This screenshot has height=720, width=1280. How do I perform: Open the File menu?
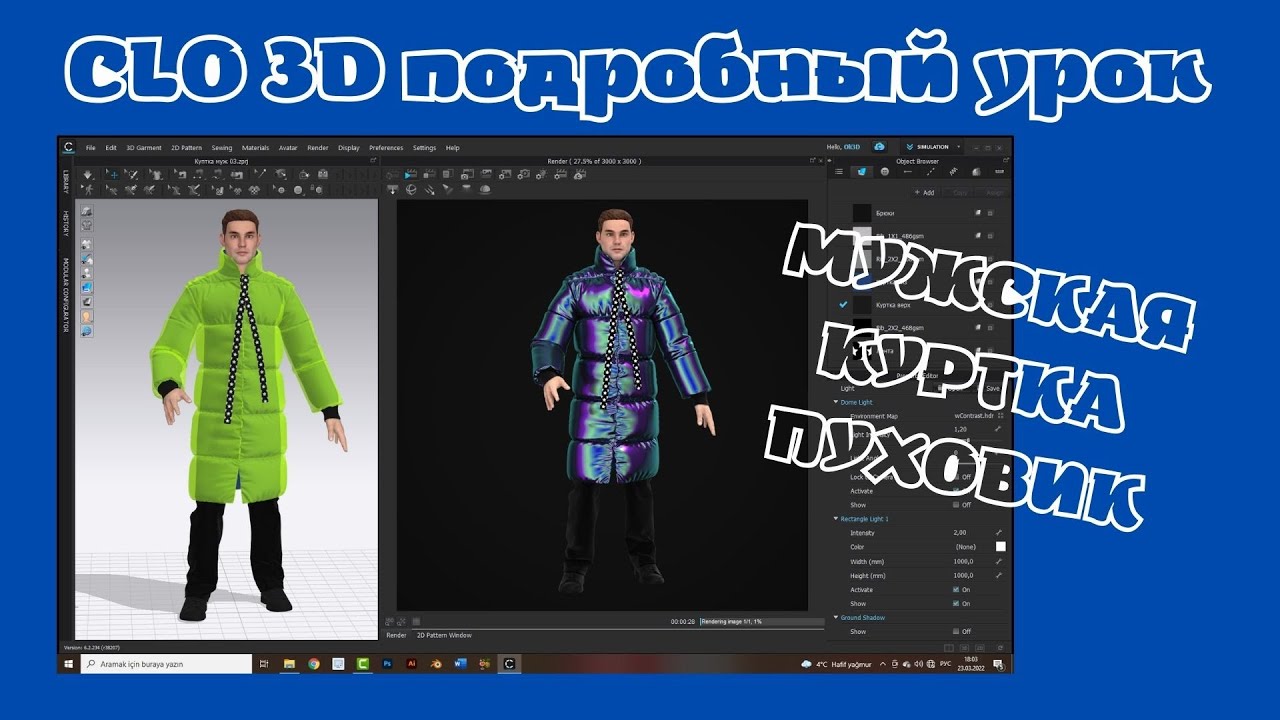(90, 148)
